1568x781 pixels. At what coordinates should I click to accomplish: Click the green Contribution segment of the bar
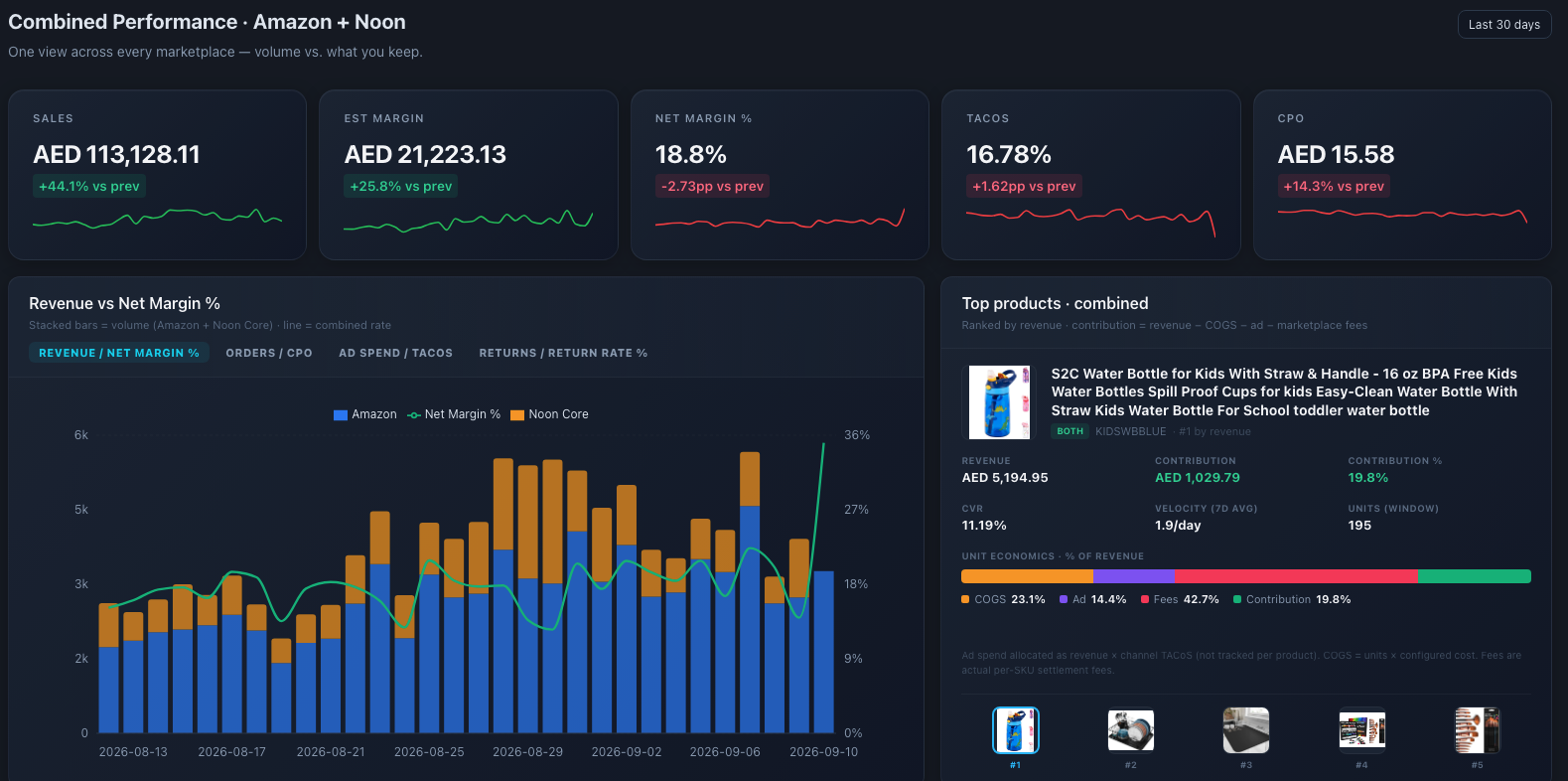point(1475,576)
